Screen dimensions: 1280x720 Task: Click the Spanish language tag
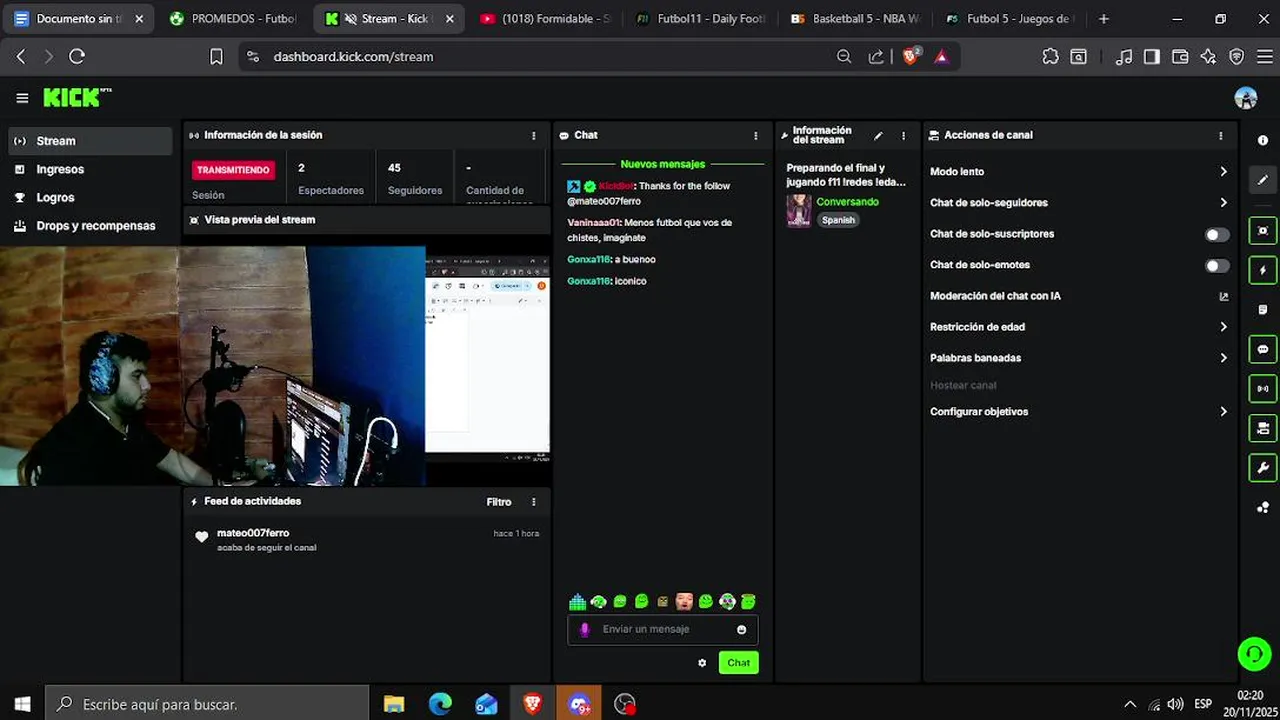(x=838, y=220)
